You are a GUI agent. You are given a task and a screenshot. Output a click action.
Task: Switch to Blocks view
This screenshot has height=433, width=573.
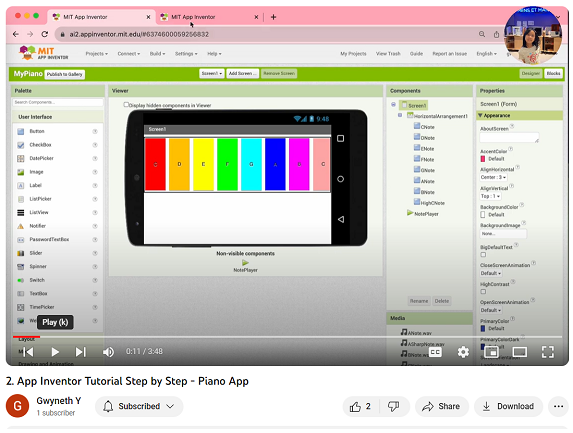tap(553, 73)
